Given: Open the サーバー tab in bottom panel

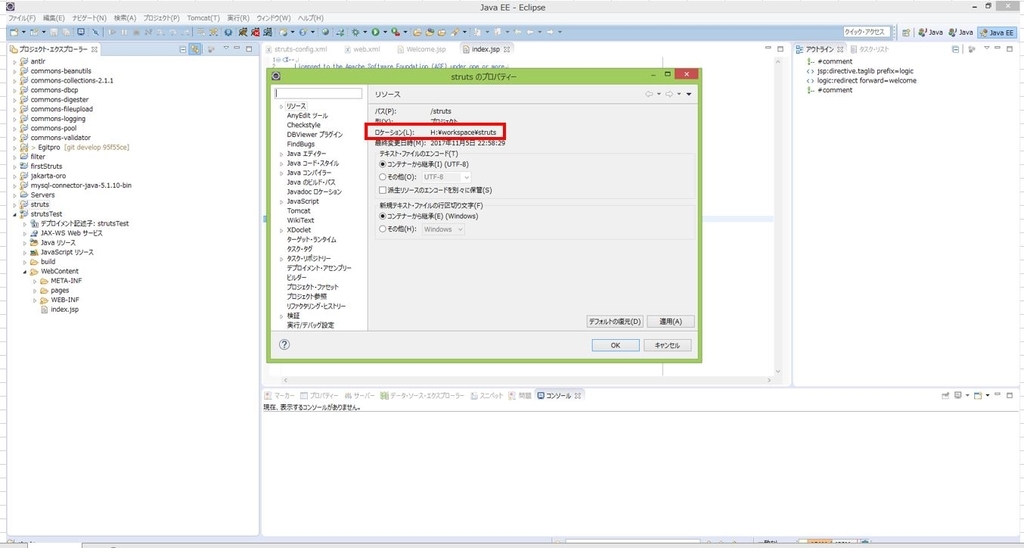Looking at the screenshot, I should pyautogui.click(x=360, y=396).
